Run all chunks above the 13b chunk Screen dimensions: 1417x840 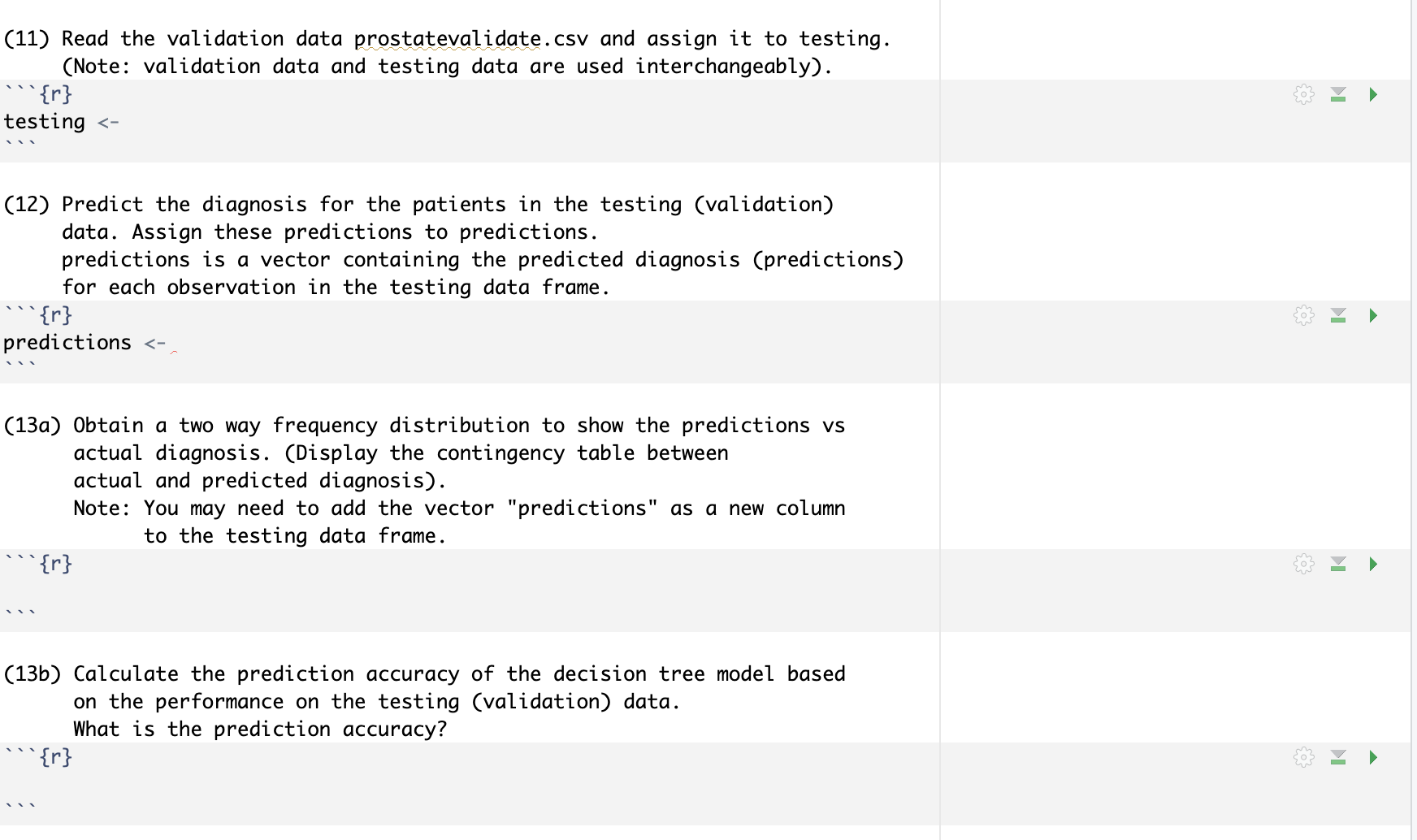(x=1339, y=757)
